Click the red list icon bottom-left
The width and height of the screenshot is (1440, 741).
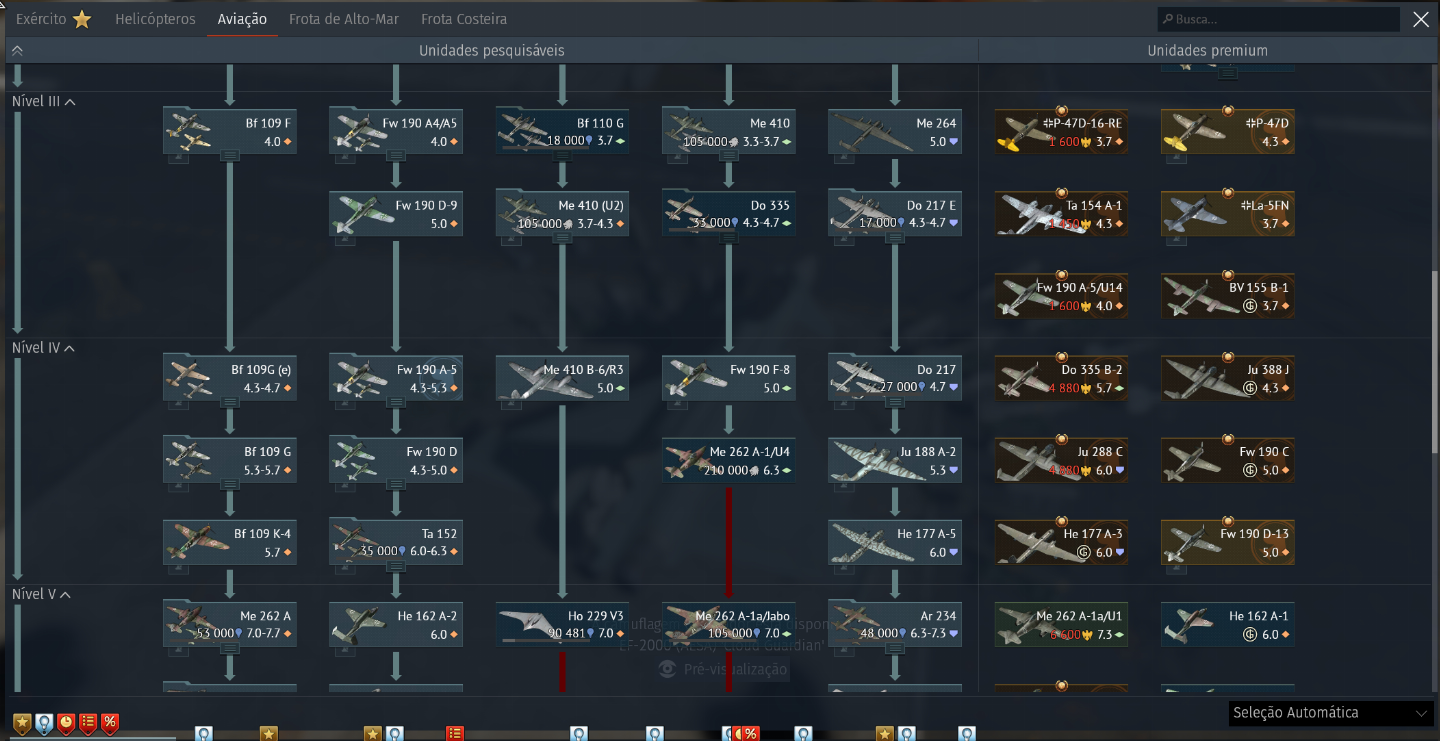88,723
